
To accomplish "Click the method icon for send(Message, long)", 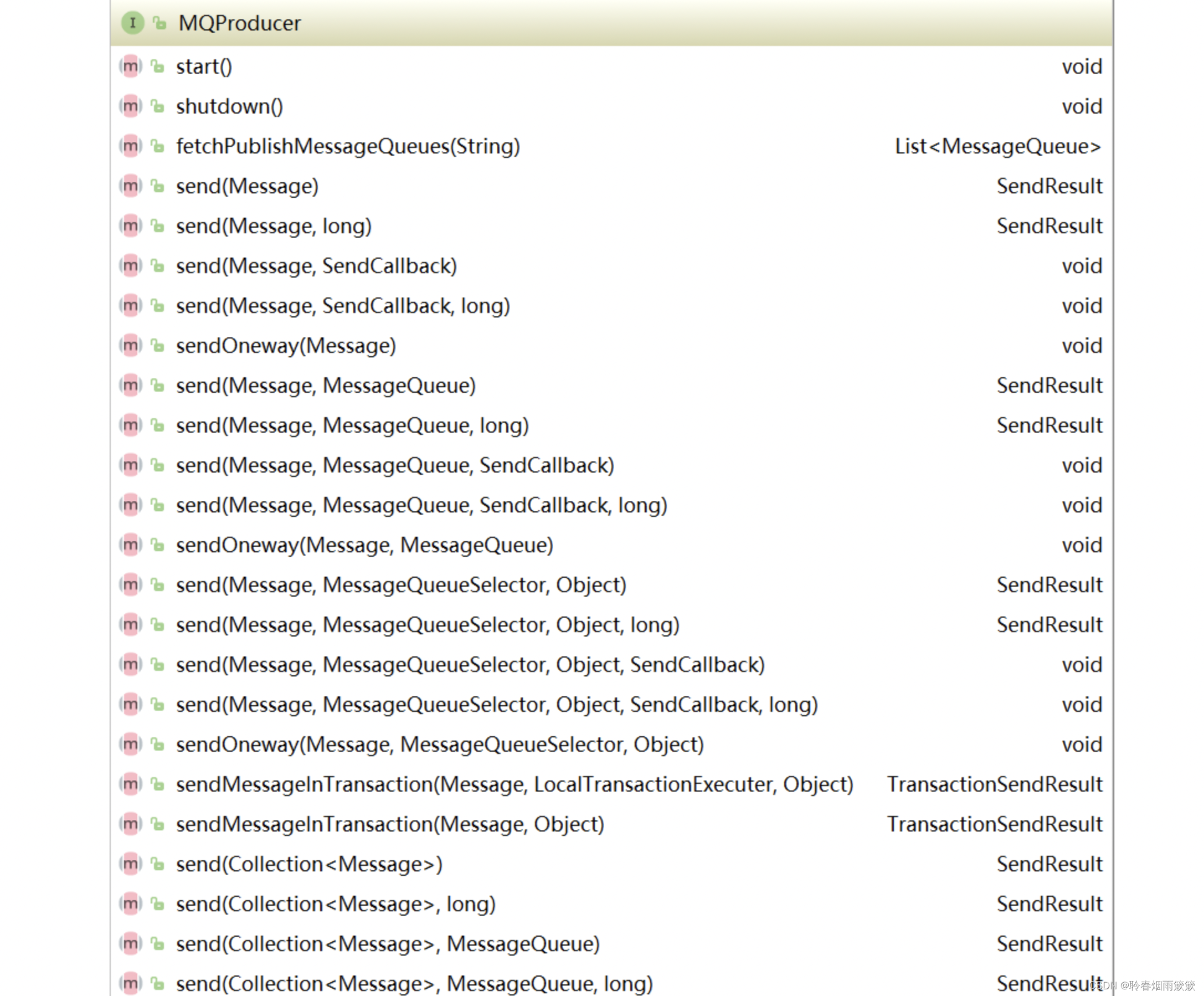I will pos(131,226).
